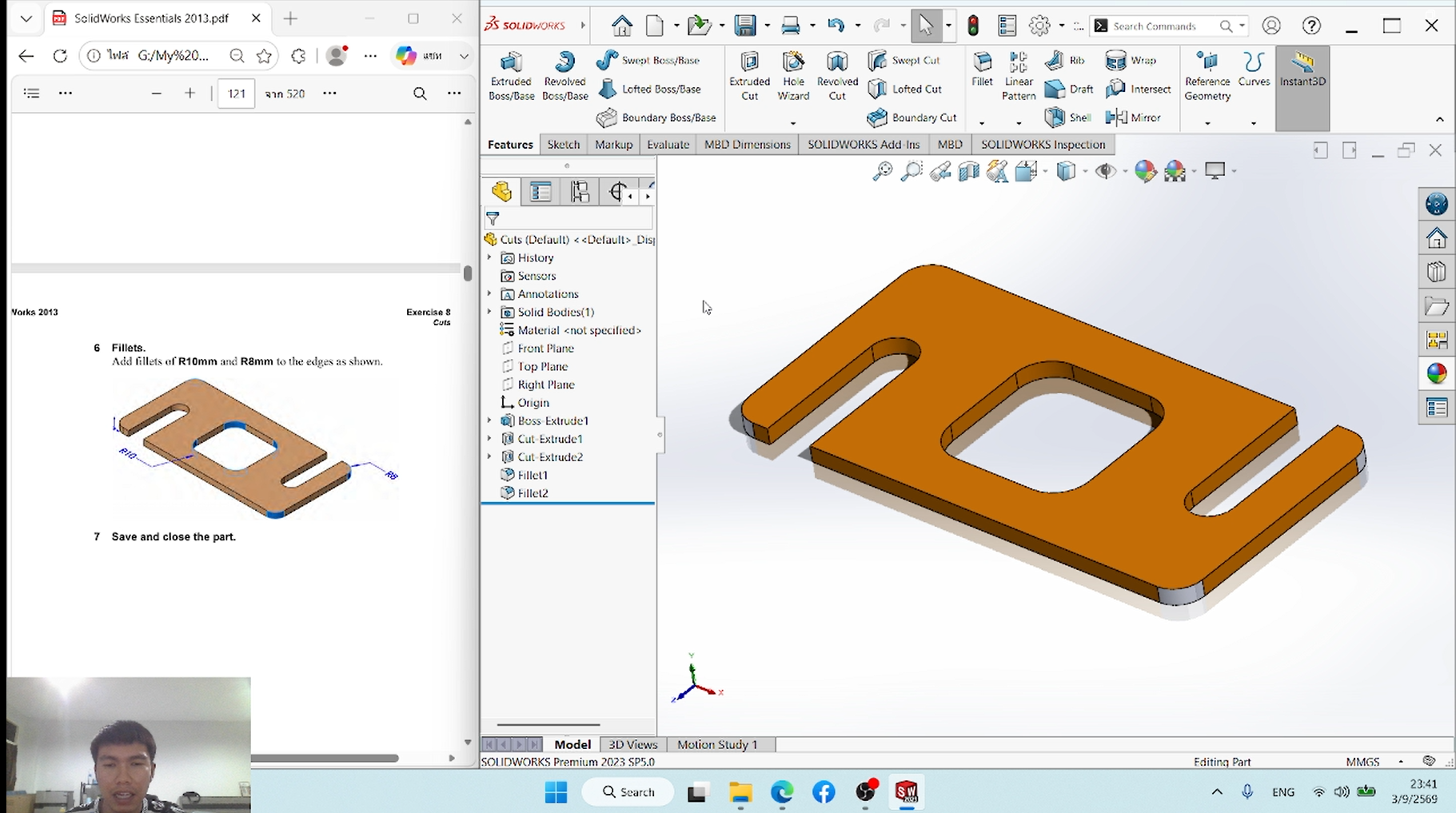Select the Draft tool

point(1069,89)
